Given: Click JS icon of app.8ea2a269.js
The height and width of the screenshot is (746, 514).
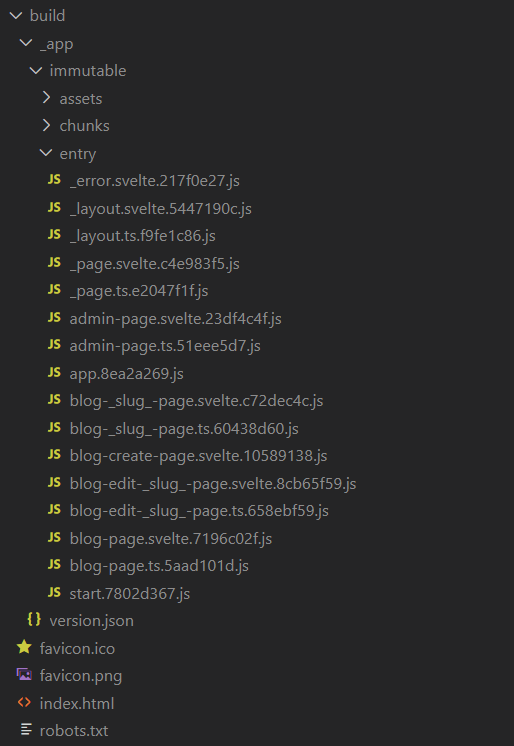Looking at the screenshot, I should coord(54,372).
